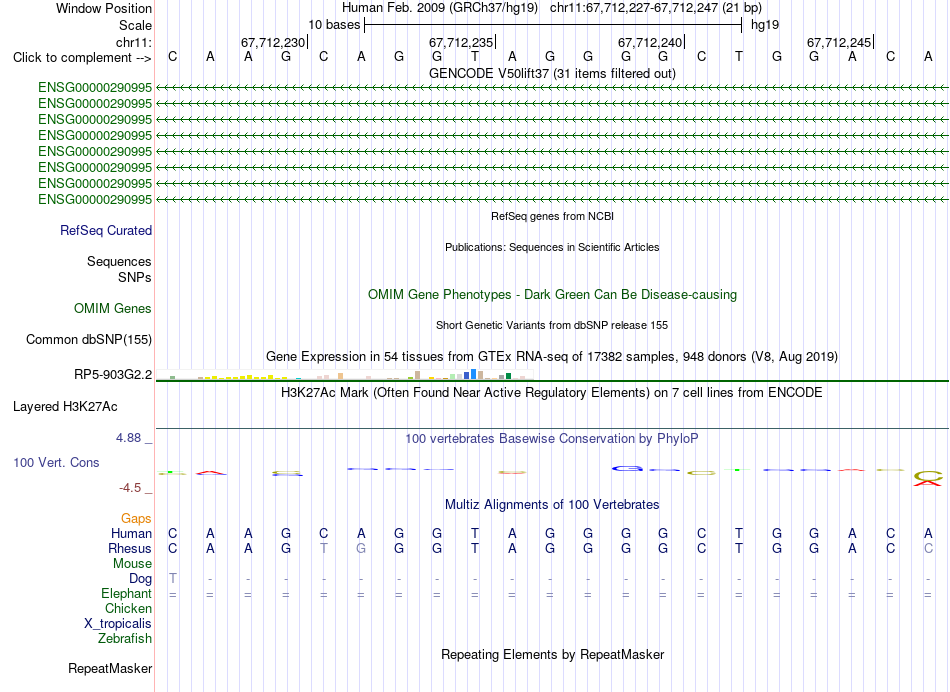Click the 'GENCODE V50lift37 (31 items filtered out)' title
This screenshot has height=692, width=950.
click(x=553, y=73)
